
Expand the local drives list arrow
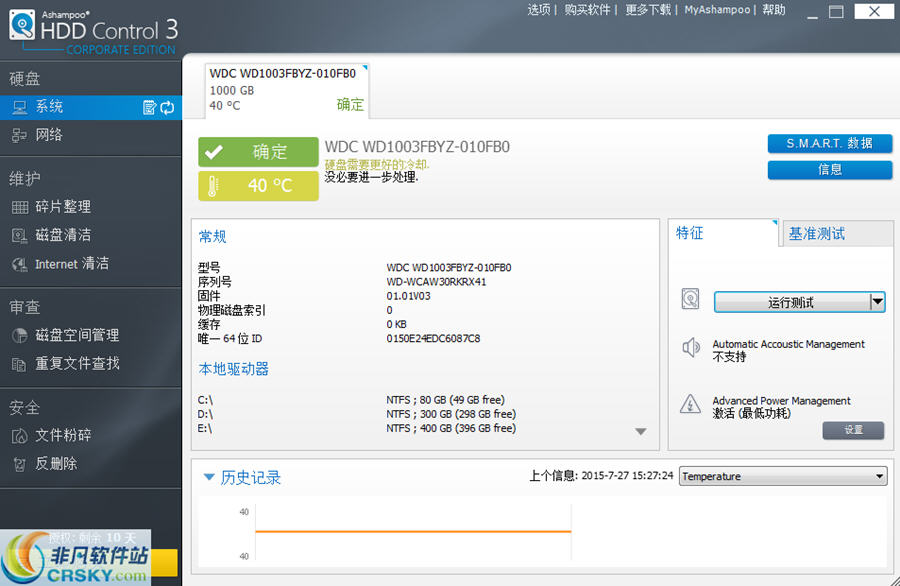pos(641,430)
